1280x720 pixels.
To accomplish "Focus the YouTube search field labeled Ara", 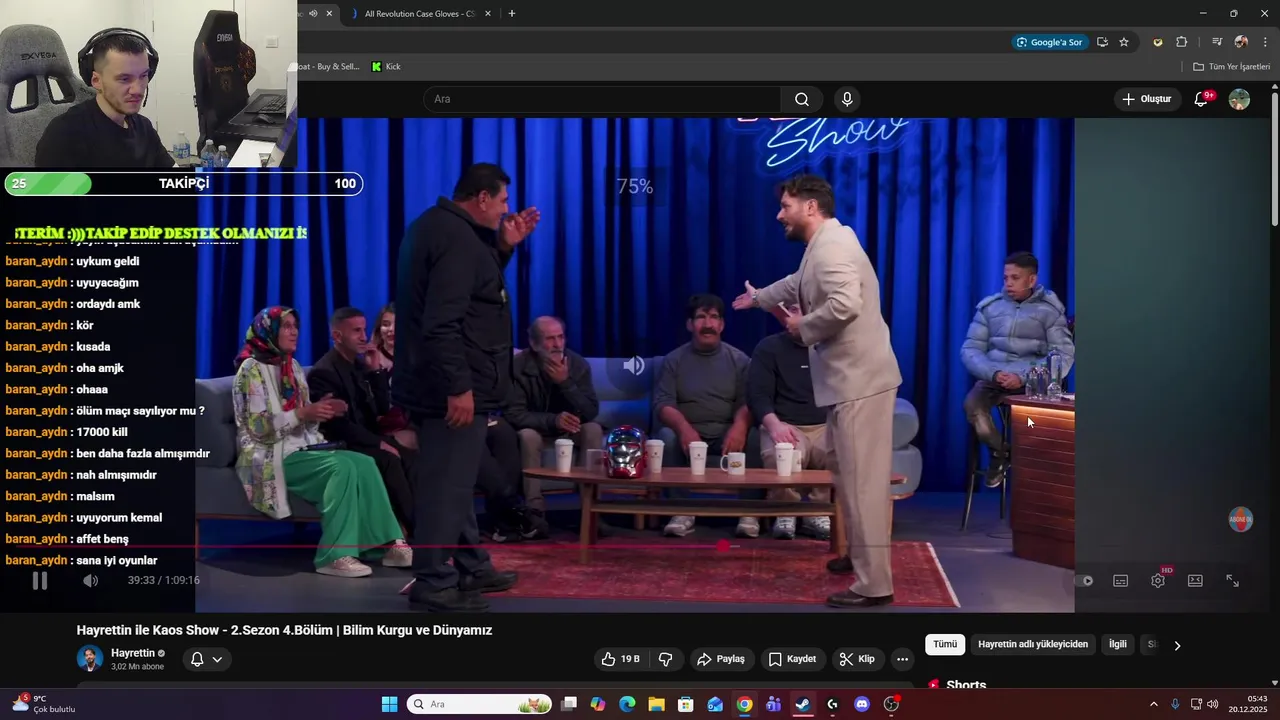I will point(602,99).
